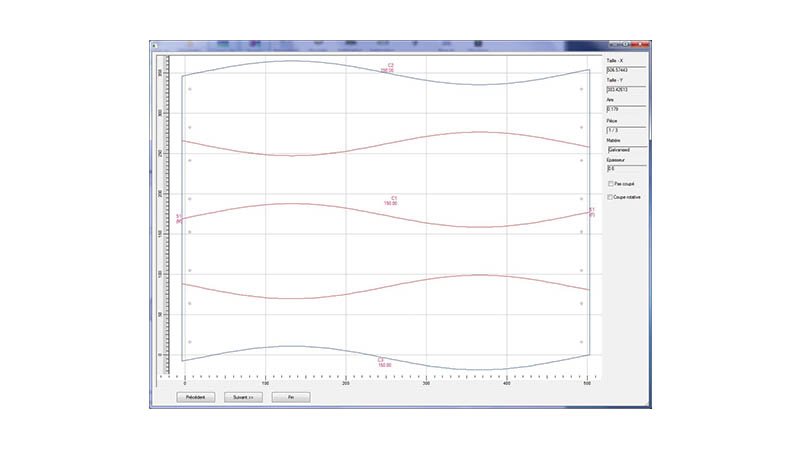Click the Précédent button

[196, 397]
